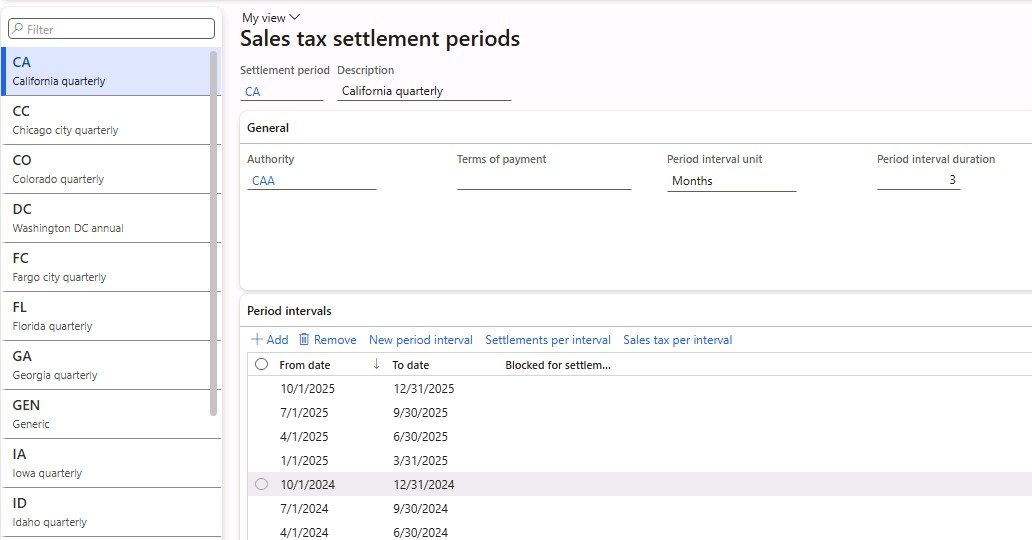Expand the My view dropdown
This screenshot has width=1032, height=540.
click(x=271, y=18)
